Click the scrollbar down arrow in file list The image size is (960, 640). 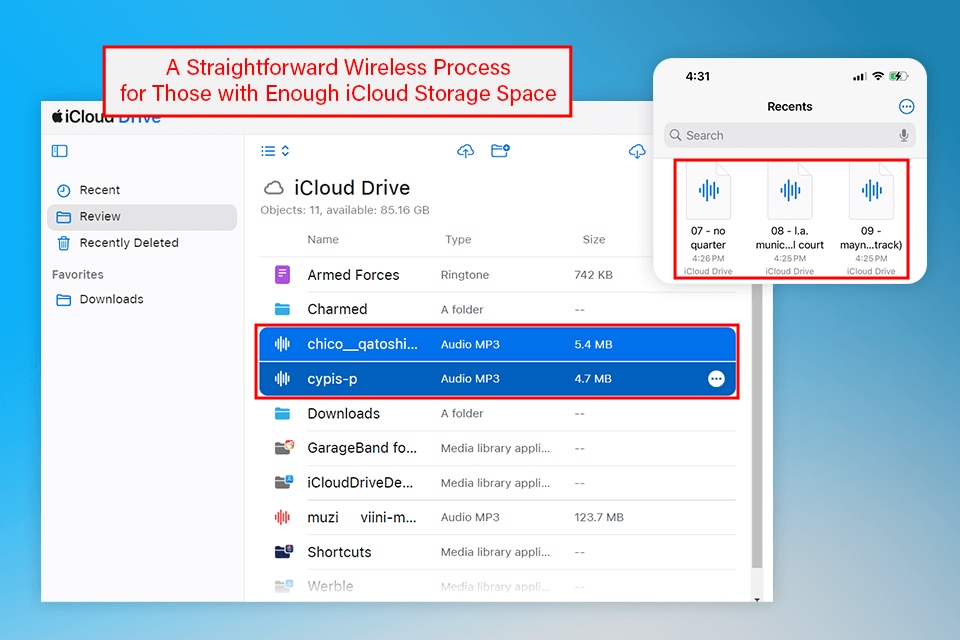(x=757, y=599)
